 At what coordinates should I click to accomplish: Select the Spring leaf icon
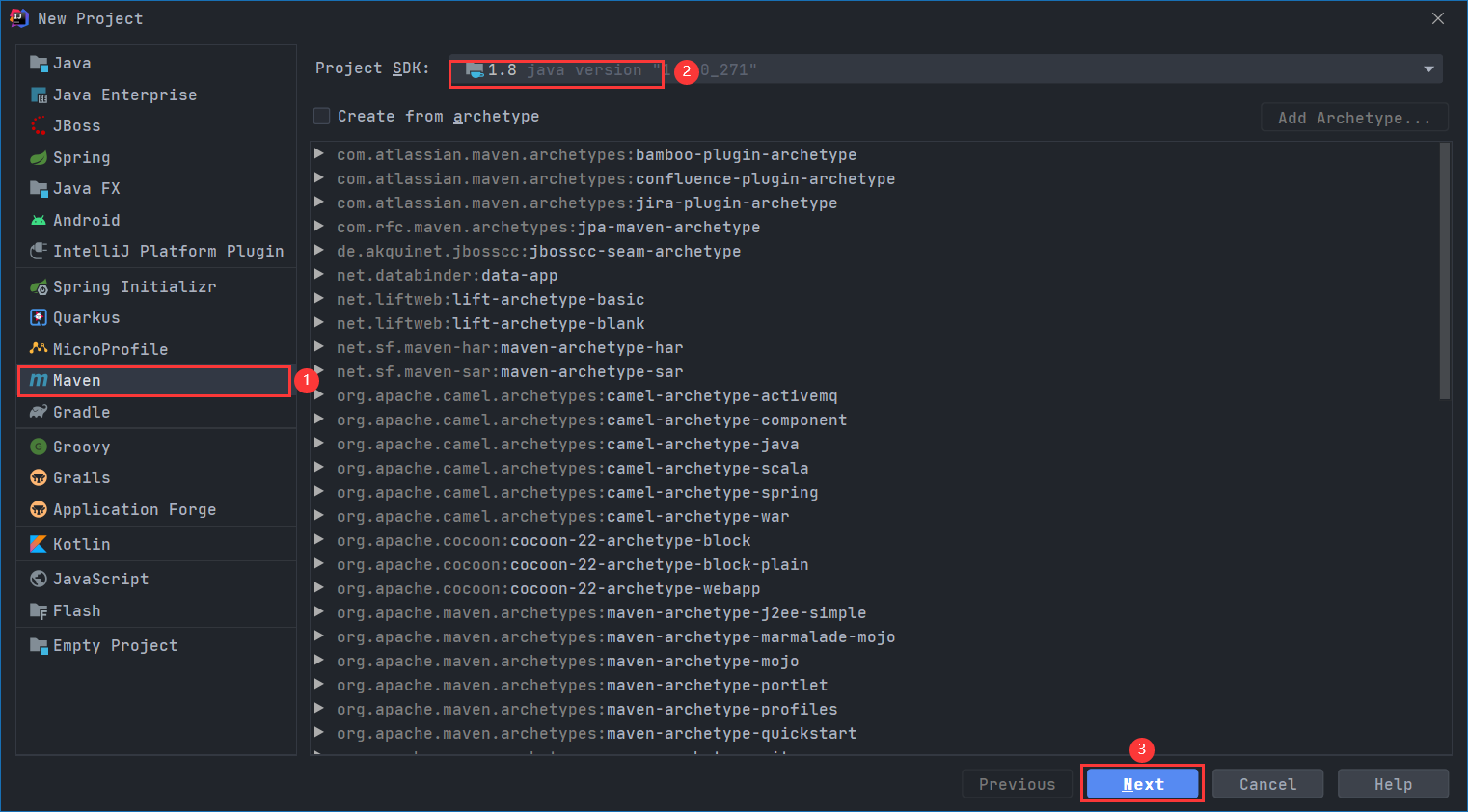39,158
